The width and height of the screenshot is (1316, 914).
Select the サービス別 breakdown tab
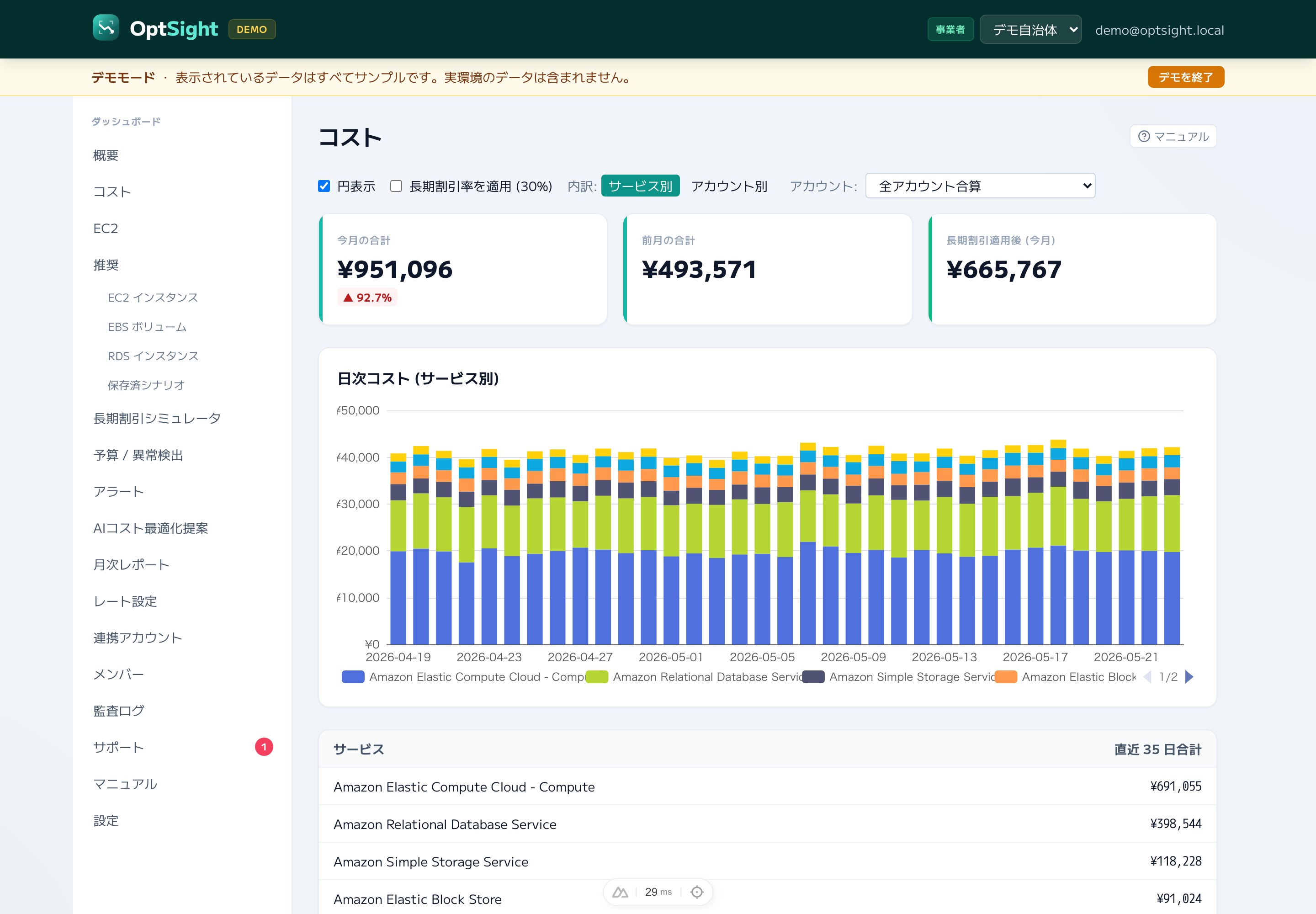pyautogui.click(x=640, y=186)
